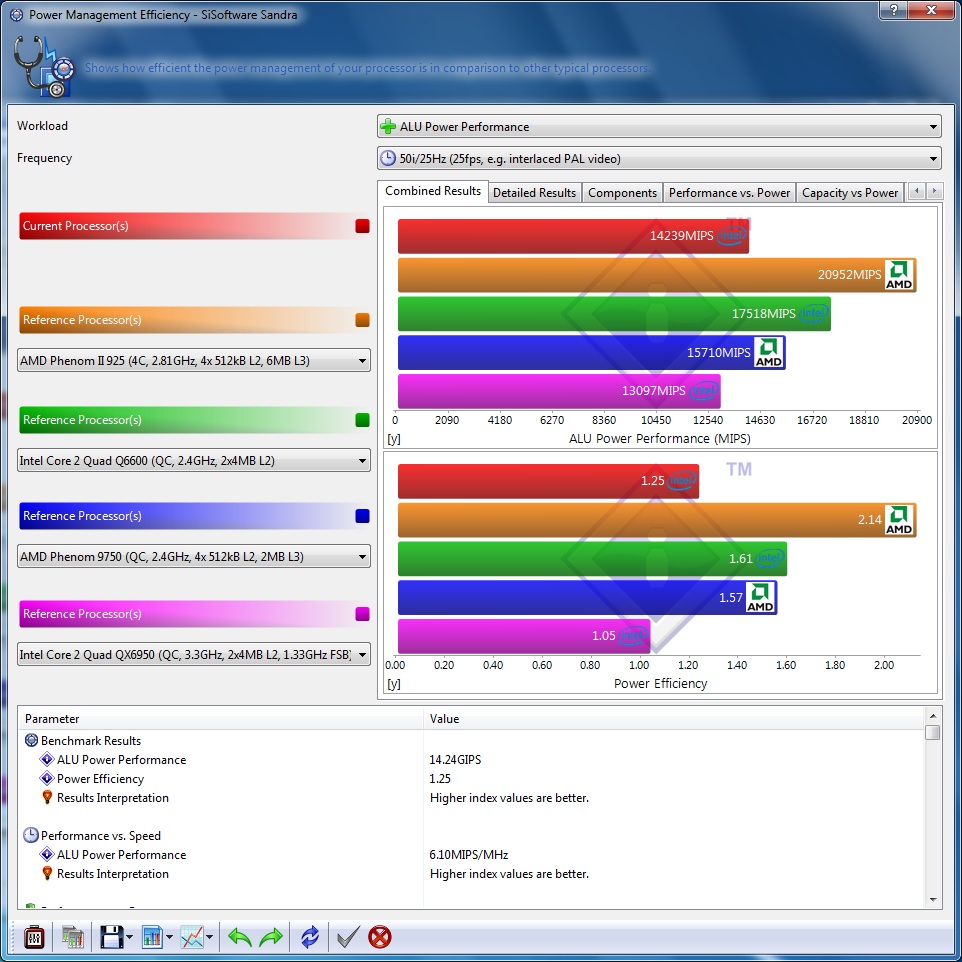Open the Capacity vs Power tab
The height and width of the screenshot is (962, 962).
click(850, 193)
